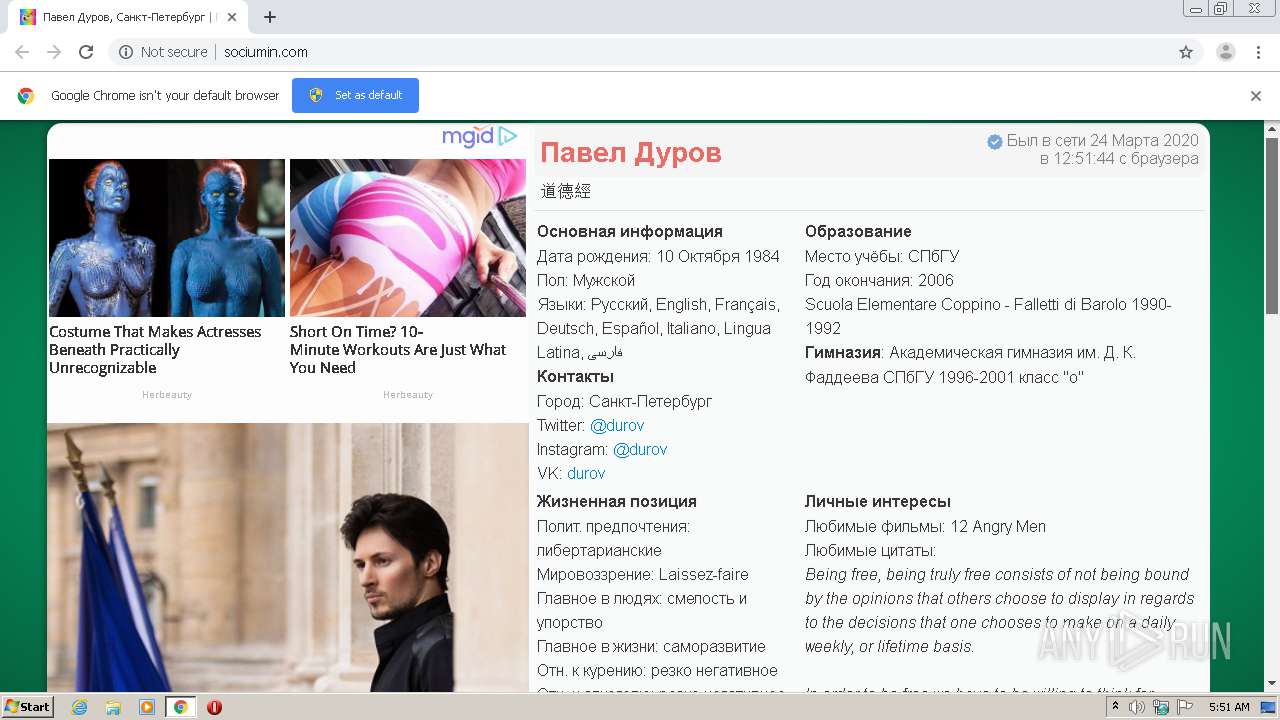
Task: Click the 'Год окончания: 2006' text
Action: [879, 280]
